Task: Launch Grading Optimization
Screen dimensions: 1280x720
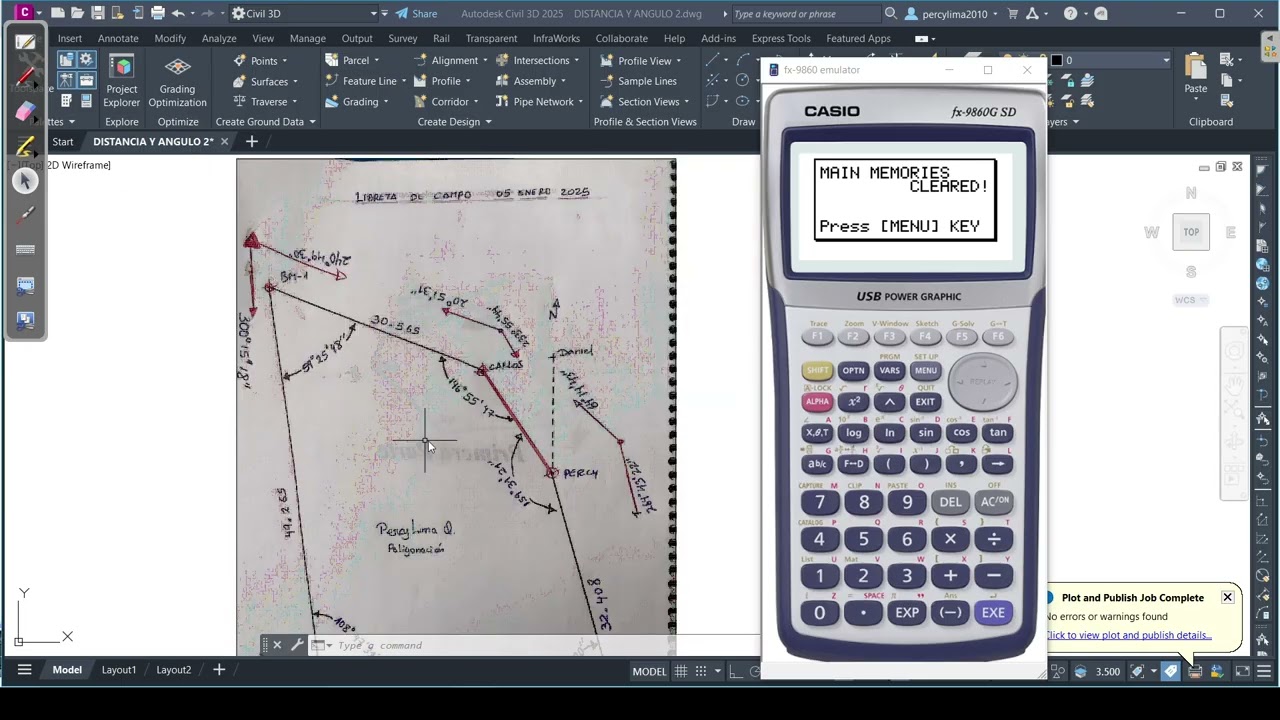Action: pyautogui.click(x=177, y=81)
